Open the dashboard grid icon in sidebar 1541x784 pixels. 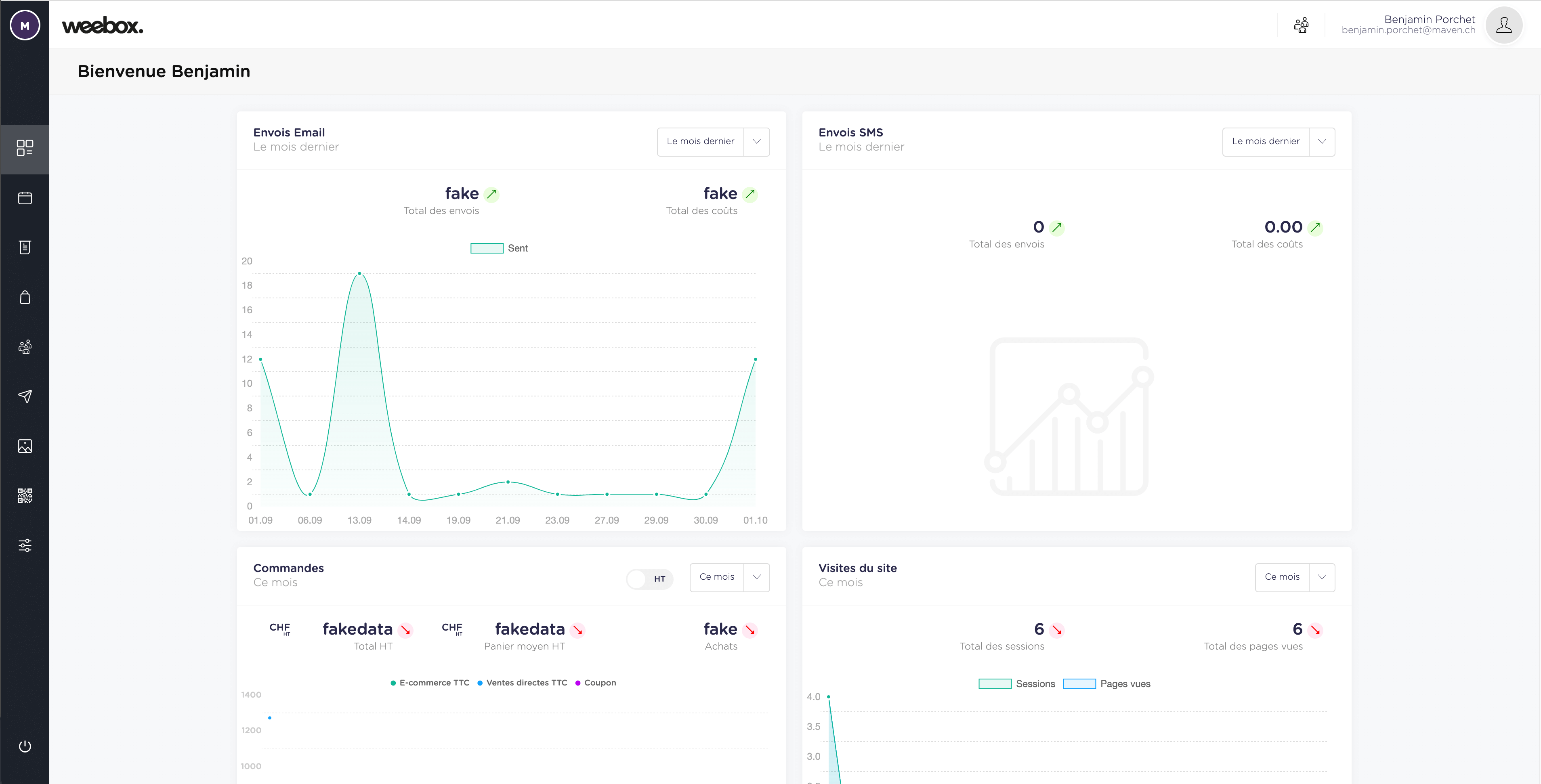pyautogui.click(x=25, y=149)
